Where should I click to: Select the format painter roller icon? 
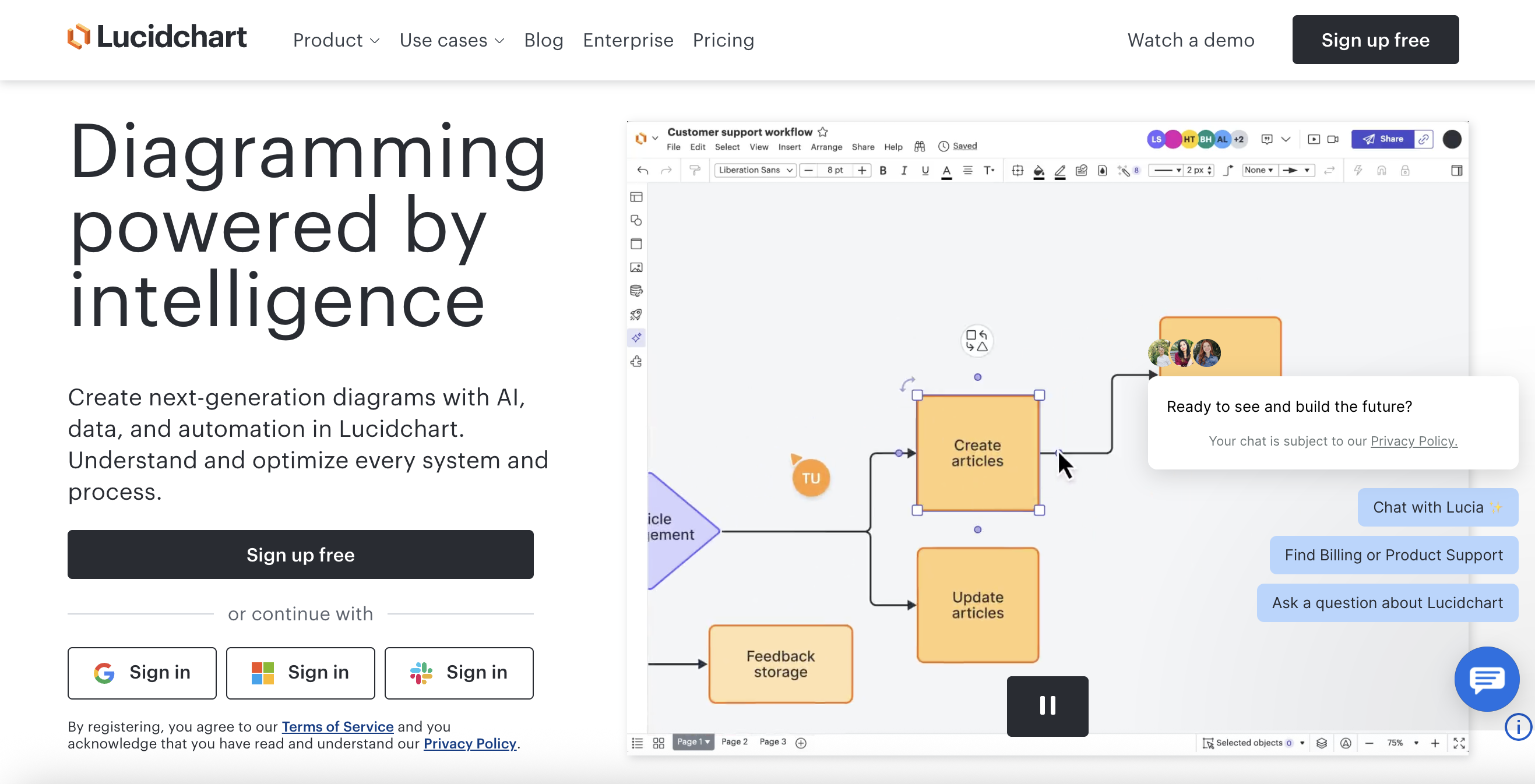[x=694, y=171]
